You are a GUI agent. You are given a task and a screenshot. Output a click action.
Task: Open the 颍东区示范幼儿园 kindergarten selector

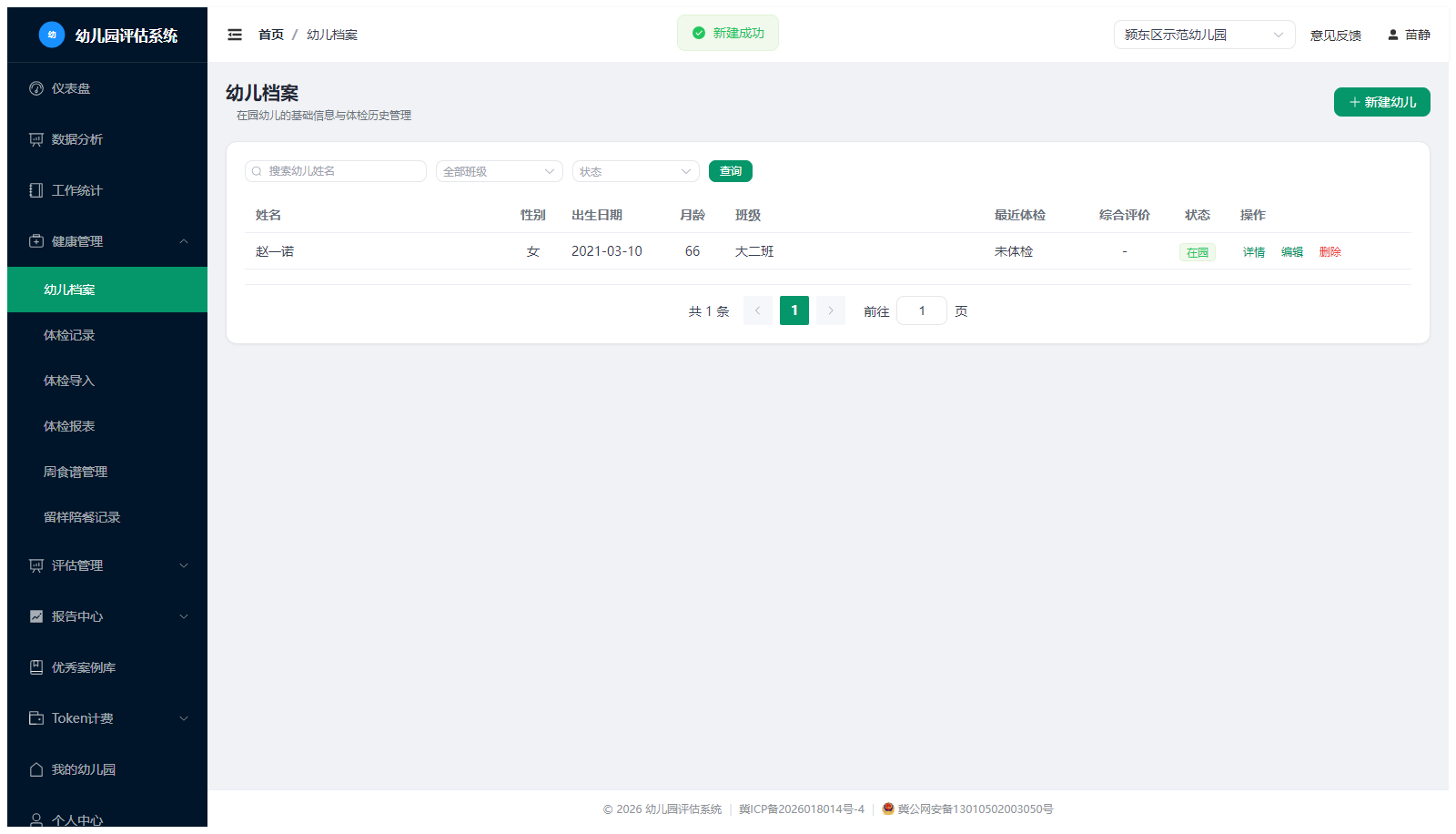point(1205,35)
